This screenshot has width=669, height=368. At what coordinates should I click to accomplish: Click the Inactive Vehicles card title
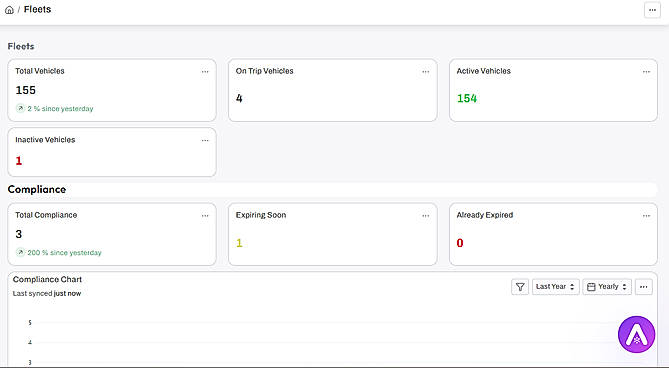(45, 139)
